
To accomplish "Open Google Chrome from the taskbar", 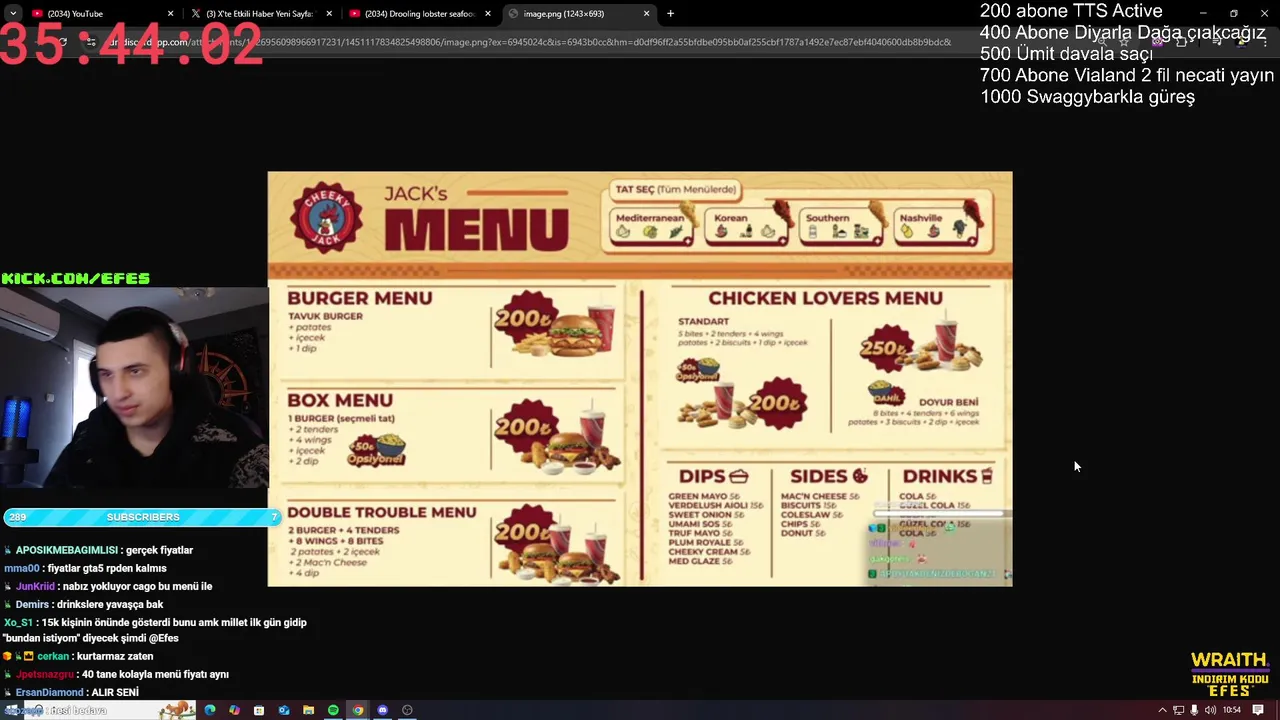I will 358,710.
